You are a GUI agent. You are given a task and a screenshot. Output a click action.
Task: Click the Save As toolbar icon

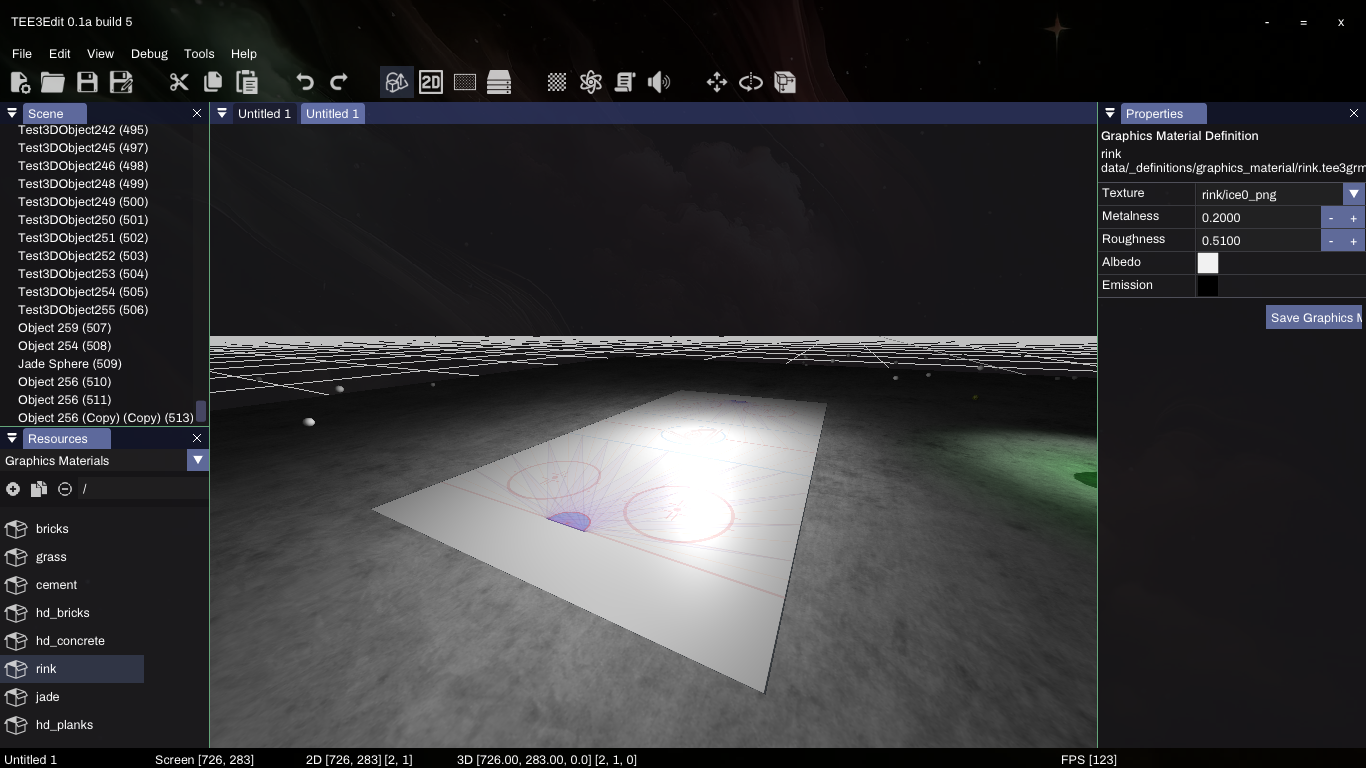121,83
